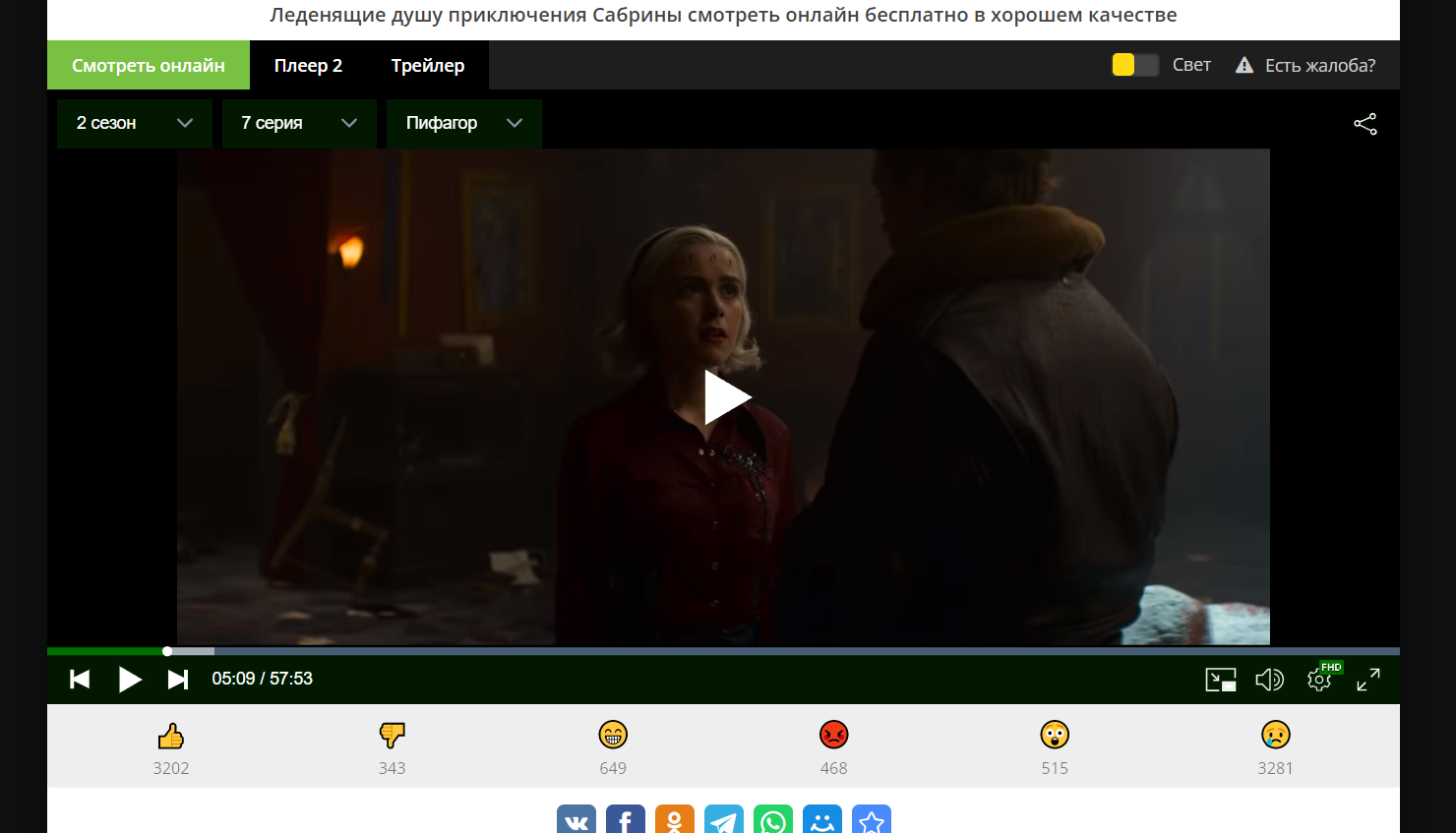The height and width of the screenshot is (833, 1456).
Task: Click Есть жалоба? link
Action: pos(1320,65)
